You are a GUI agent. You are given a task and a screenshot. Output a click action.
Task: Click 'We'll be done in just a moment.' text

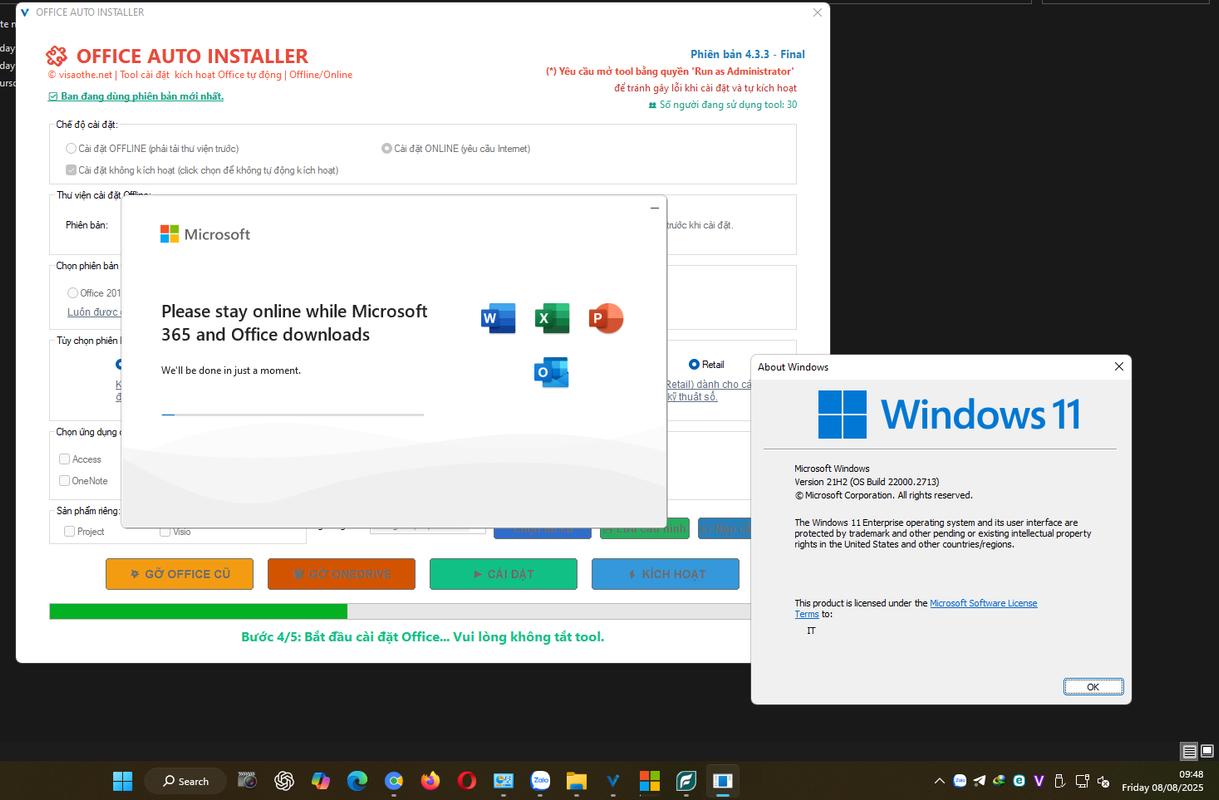pyautogui.click(x=231, y=370)
